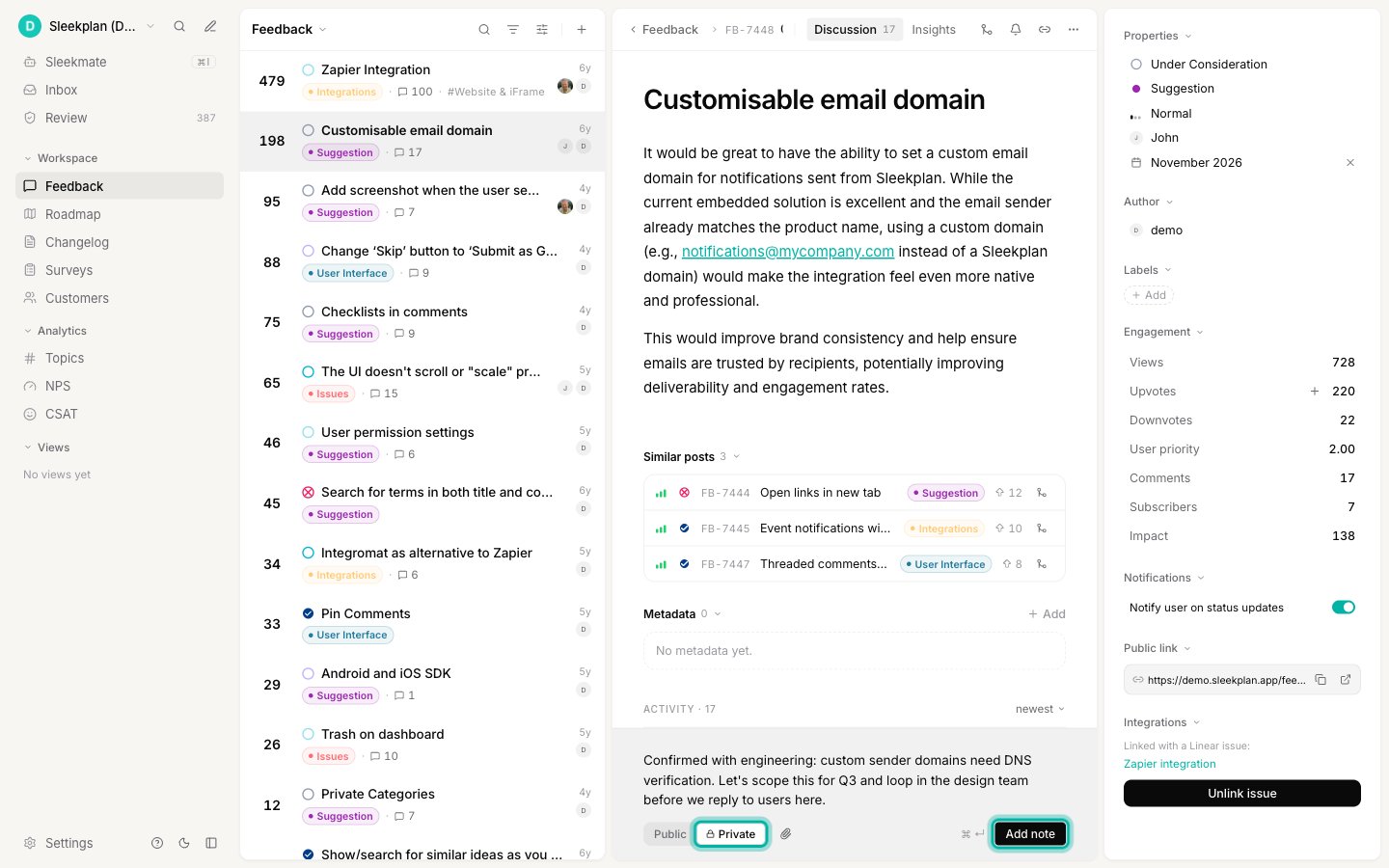Click Add under Labels
Viewport: 1389px width, 868px height.
[1149, 295]
